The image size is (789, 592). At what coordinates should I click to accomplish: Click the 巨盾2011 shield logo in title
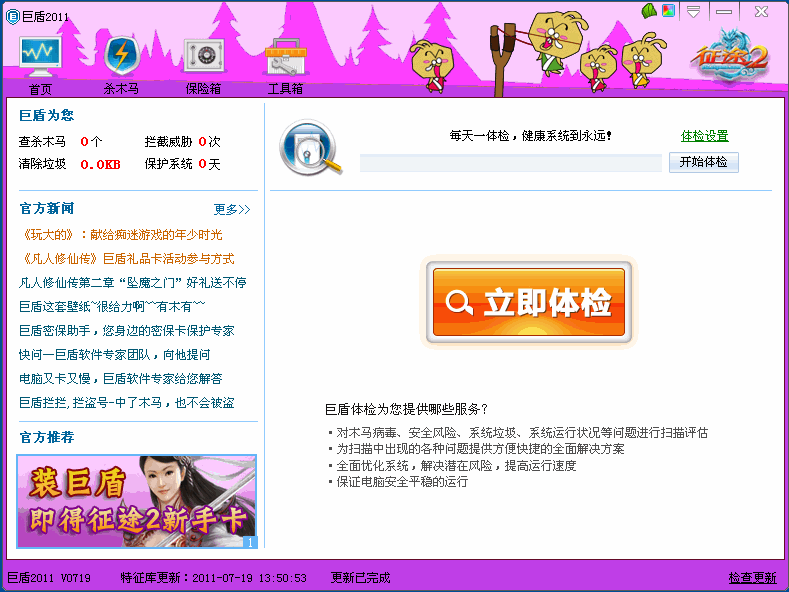coord(12,16)
